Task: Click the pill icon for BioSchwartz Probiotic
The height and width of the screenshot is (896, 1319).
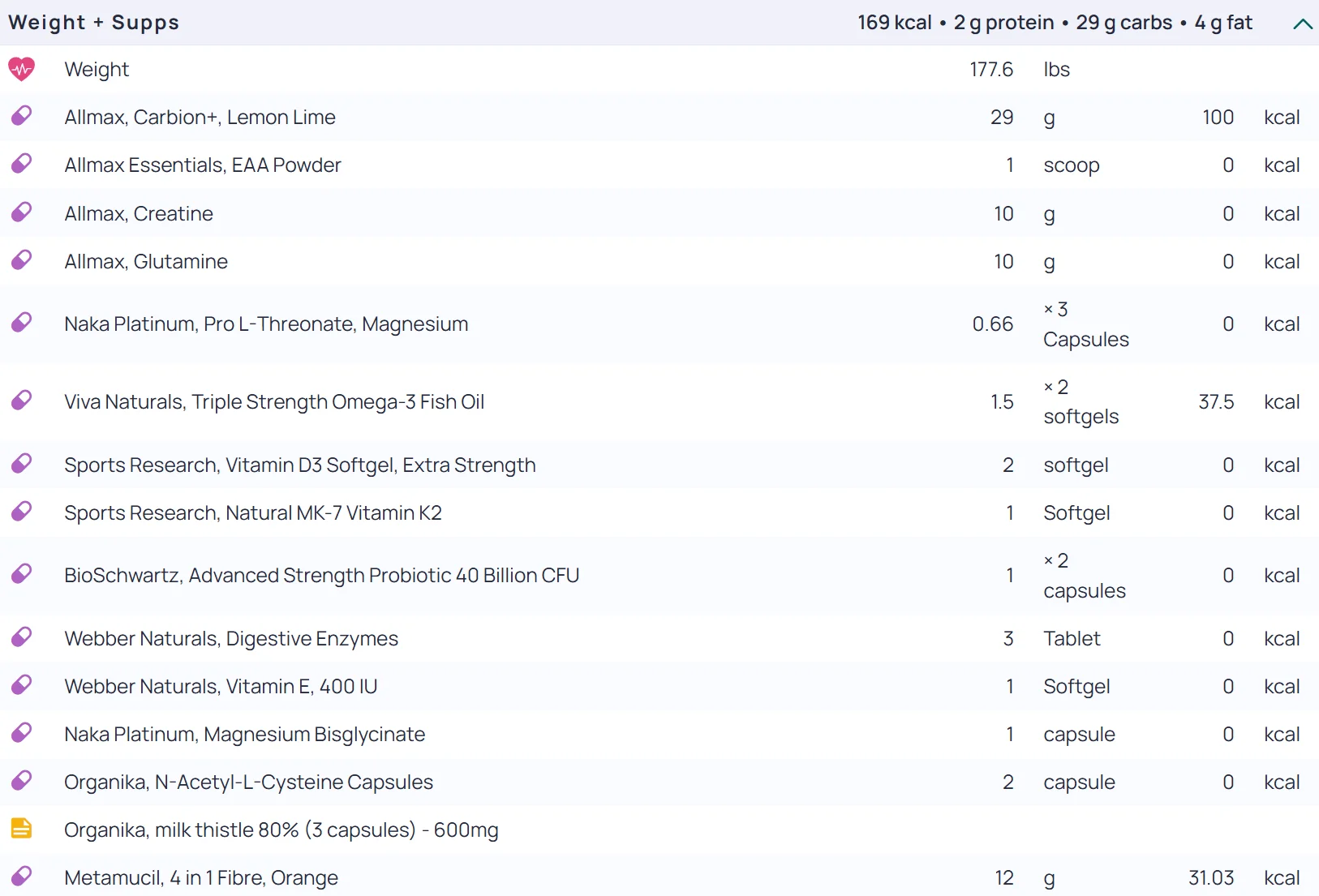Action: [x=22, y=575]
